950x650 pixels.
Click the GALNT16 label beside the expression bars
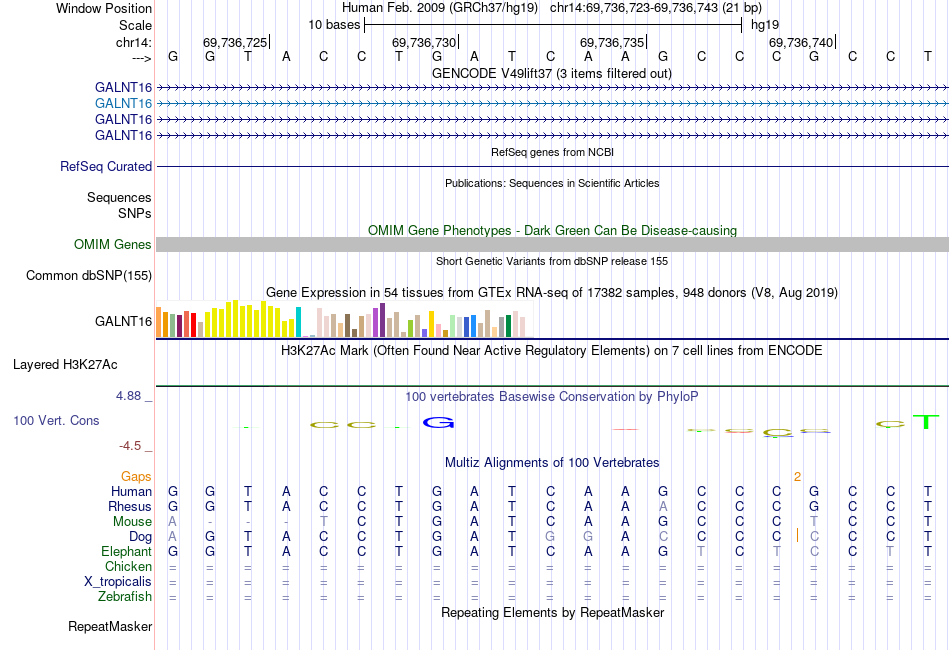click(123, 322)
